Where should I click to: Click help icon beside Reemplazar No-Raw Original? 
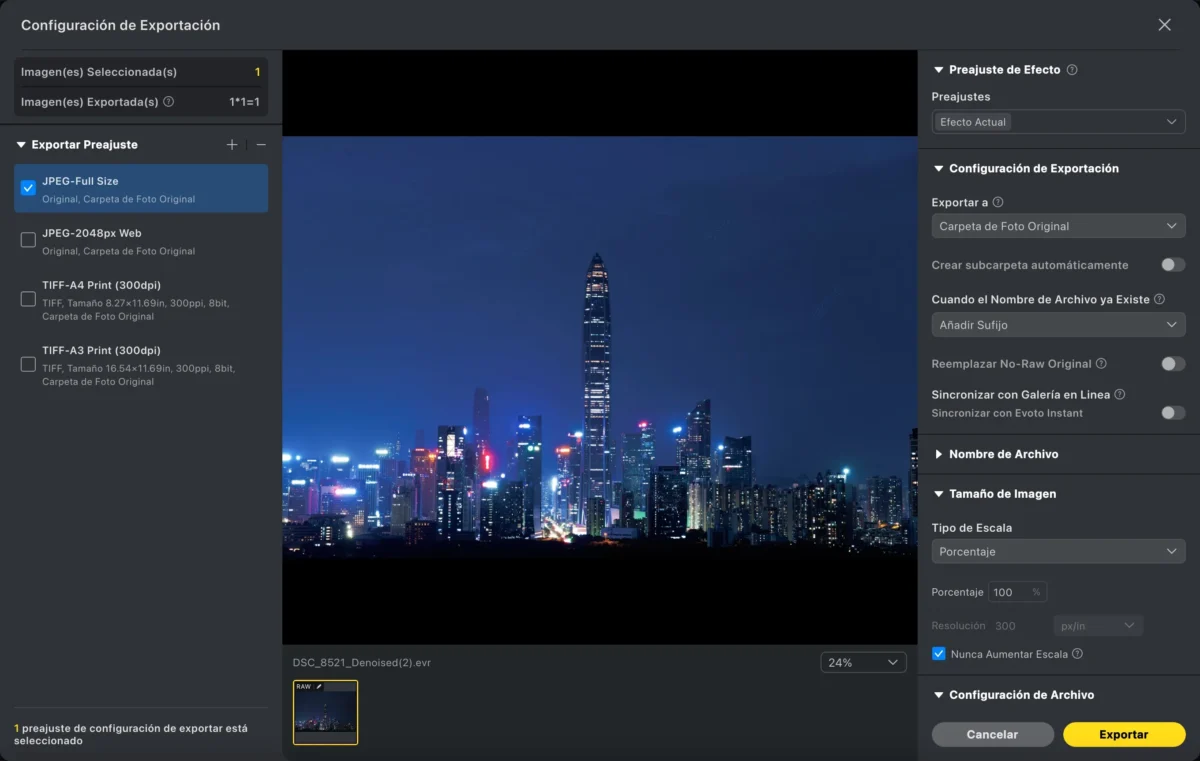1101,364
